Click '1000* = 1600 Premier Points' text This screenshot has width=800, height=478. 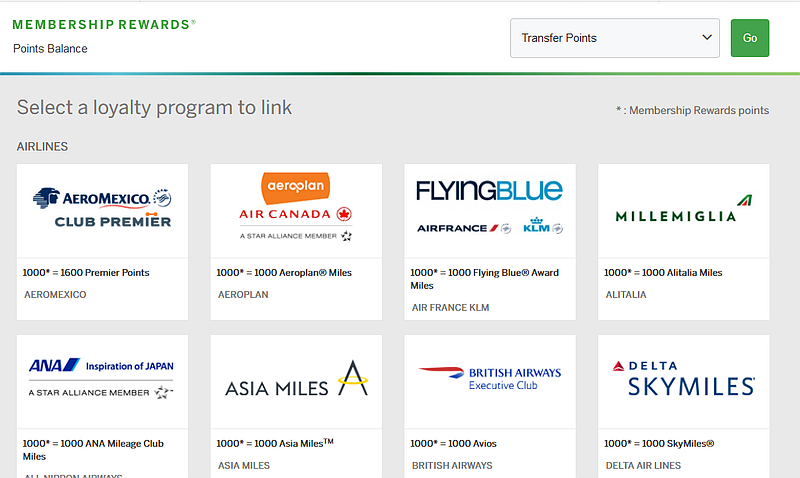coord(86,272)
